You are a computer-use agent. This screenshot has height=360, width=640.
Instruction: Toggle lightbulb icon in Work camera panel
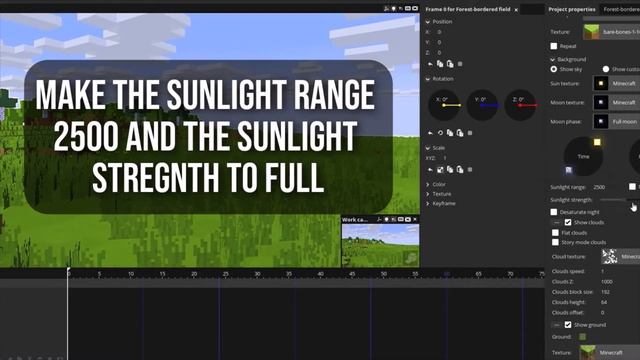(387, 220)
